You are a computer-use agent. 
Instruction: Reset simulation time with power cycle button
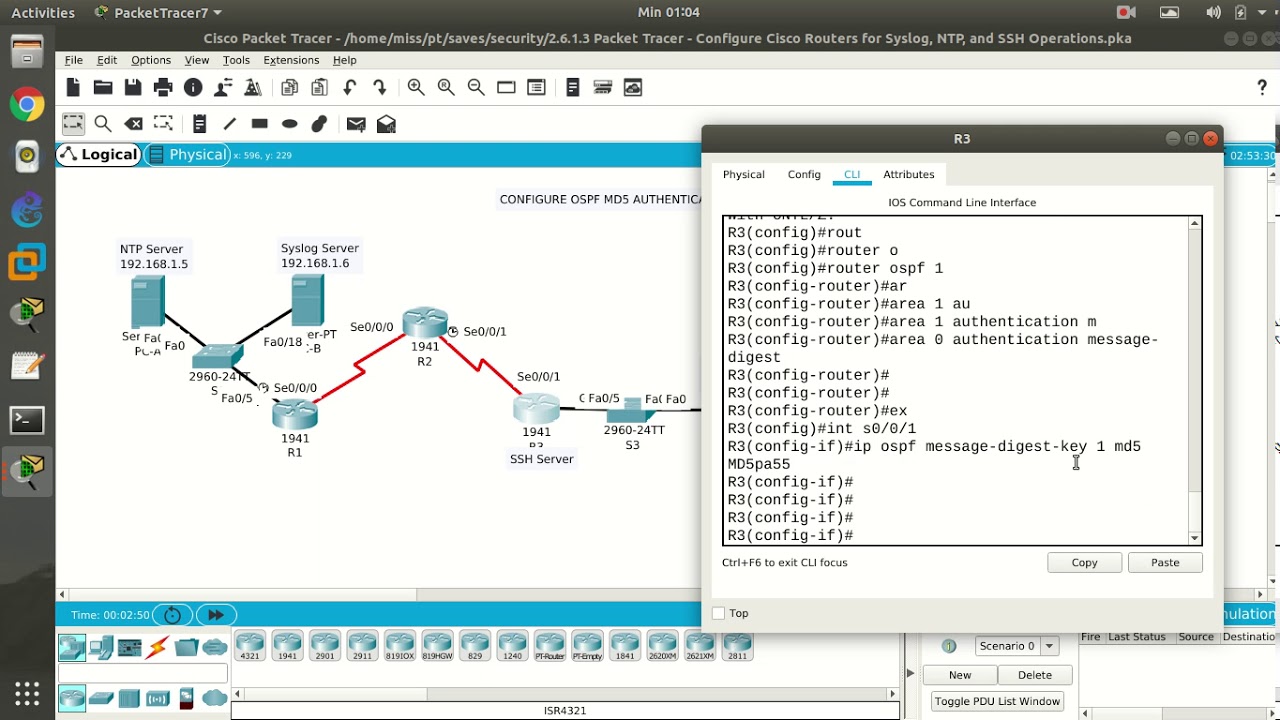[172, 615]
